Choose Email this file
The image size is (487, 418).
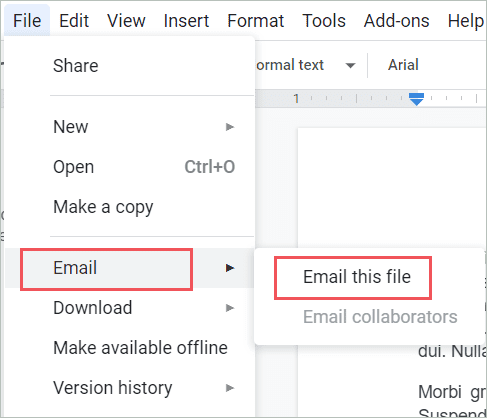pos(369,277)
